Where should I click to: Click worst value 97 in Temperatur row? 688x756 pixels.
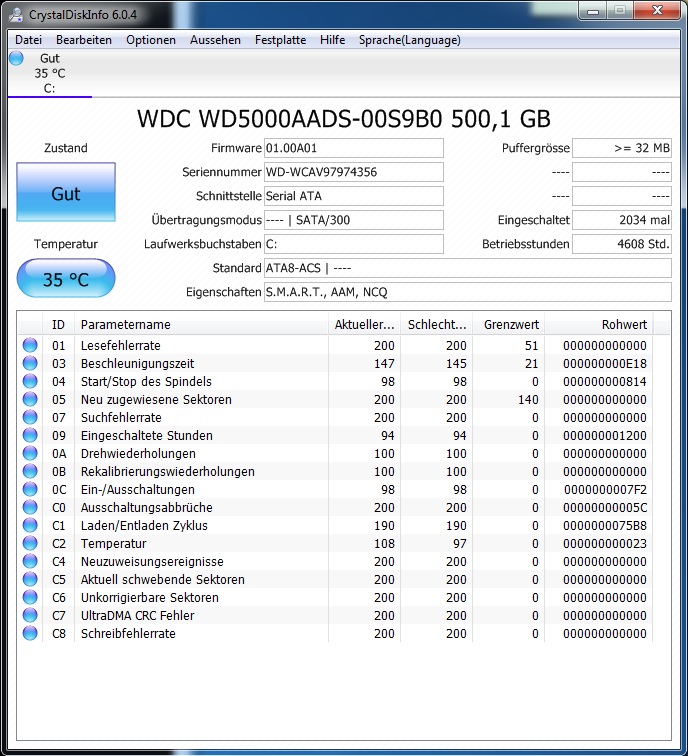tap(459, 543)
